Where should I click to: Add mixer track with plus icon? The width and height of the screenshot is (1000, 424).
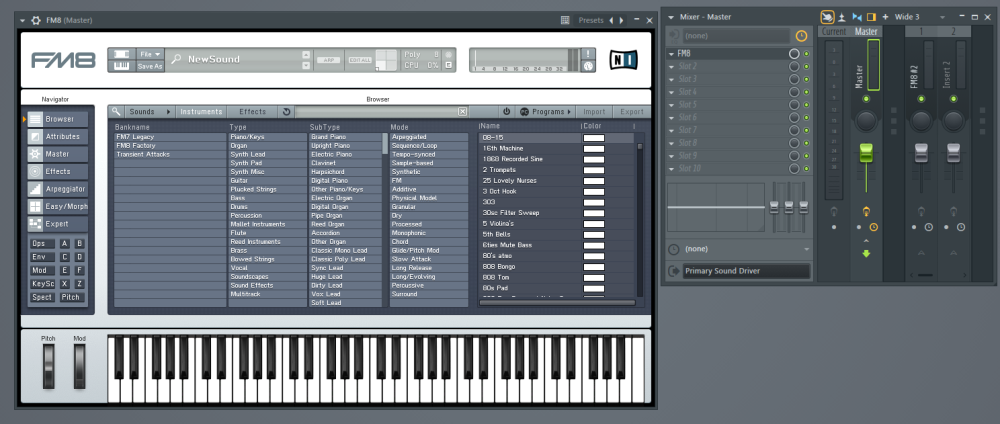tap(885, 17)
